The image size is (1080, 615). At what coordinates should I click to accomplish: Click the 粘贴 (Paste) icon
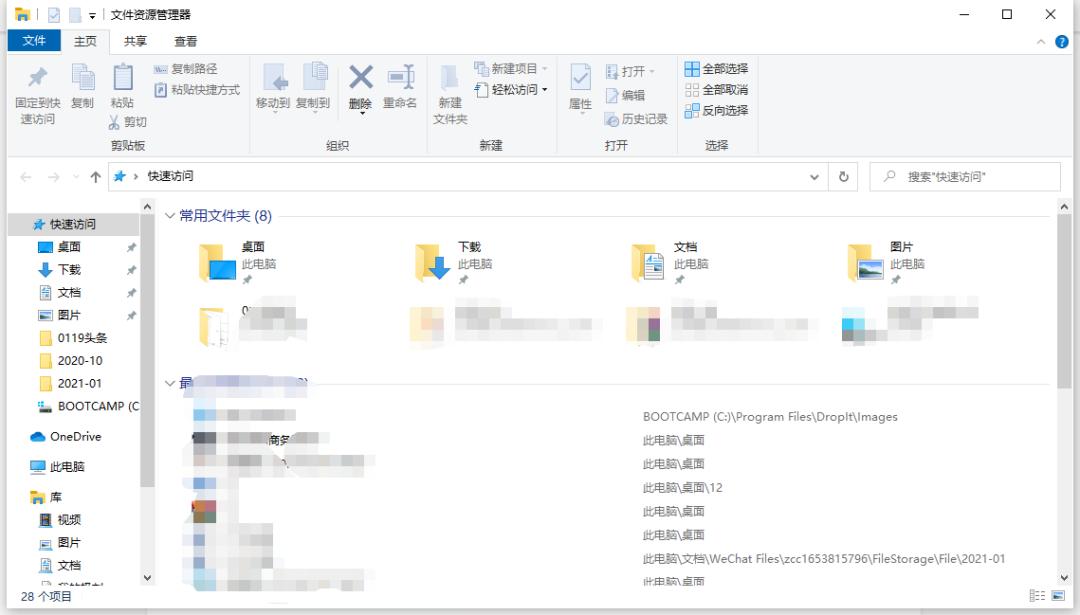[x=122, y=88]
